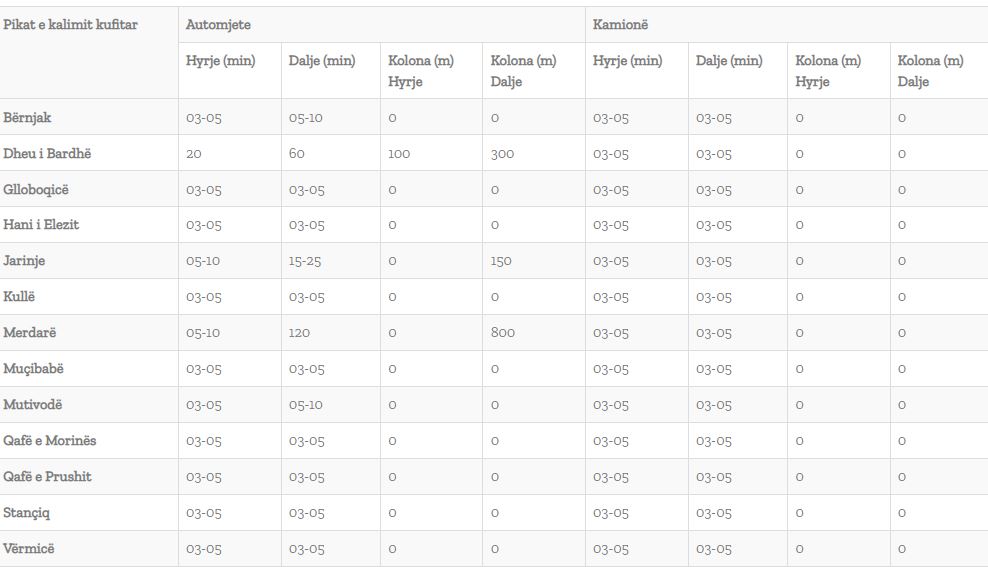Select the 300 column value for Dheu i Bardhë
Viewport: 988px width, 567px height.
[x=502, y=154]
